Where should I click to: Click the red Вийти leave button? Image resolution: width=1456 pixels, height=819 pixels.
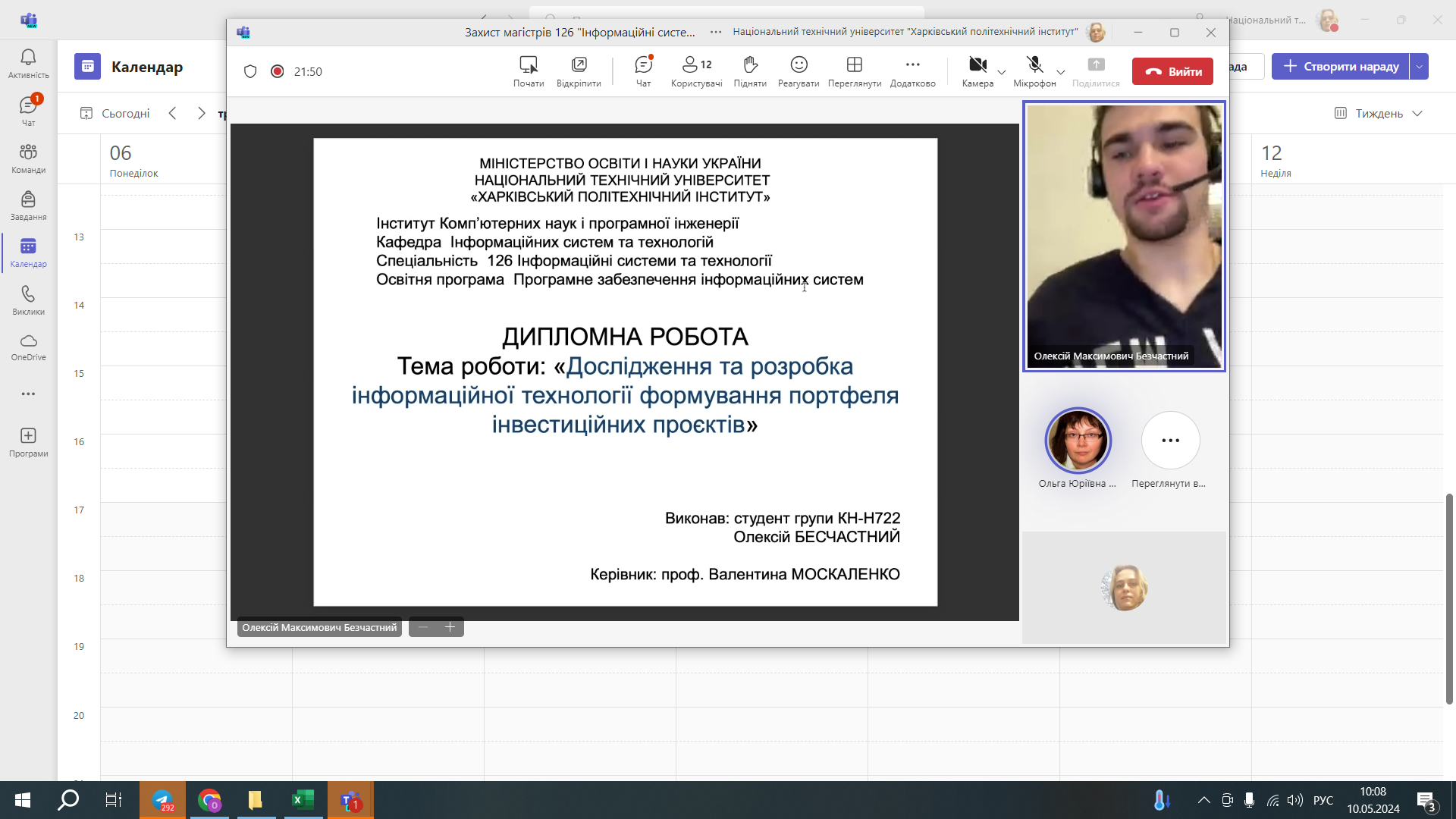pyautogui.click(x=1172, y=71)
